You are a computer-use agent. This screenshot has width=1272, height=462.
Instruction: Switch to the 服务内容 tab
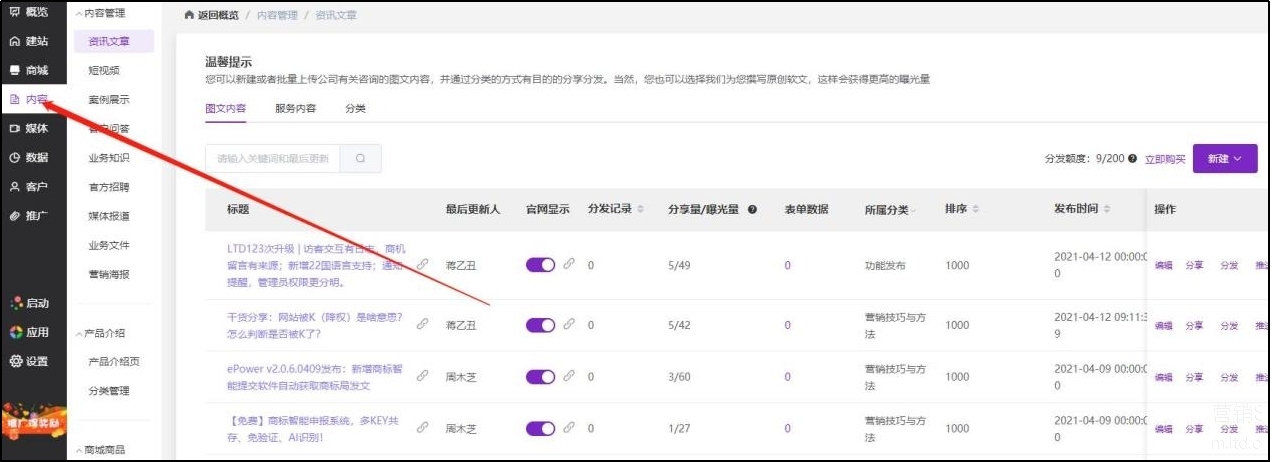(295, 108)
